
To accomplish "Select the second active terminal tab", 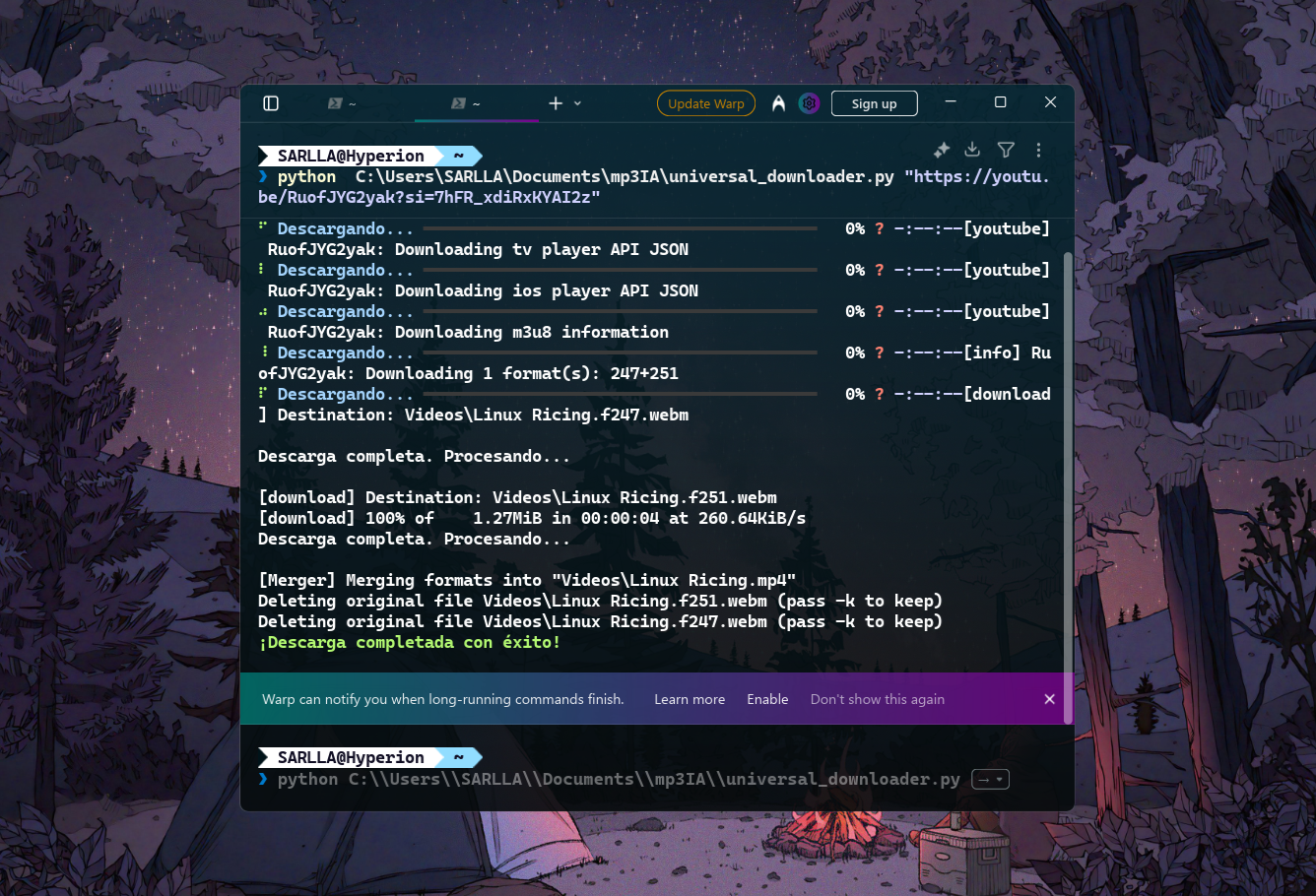I will (466, 103).
